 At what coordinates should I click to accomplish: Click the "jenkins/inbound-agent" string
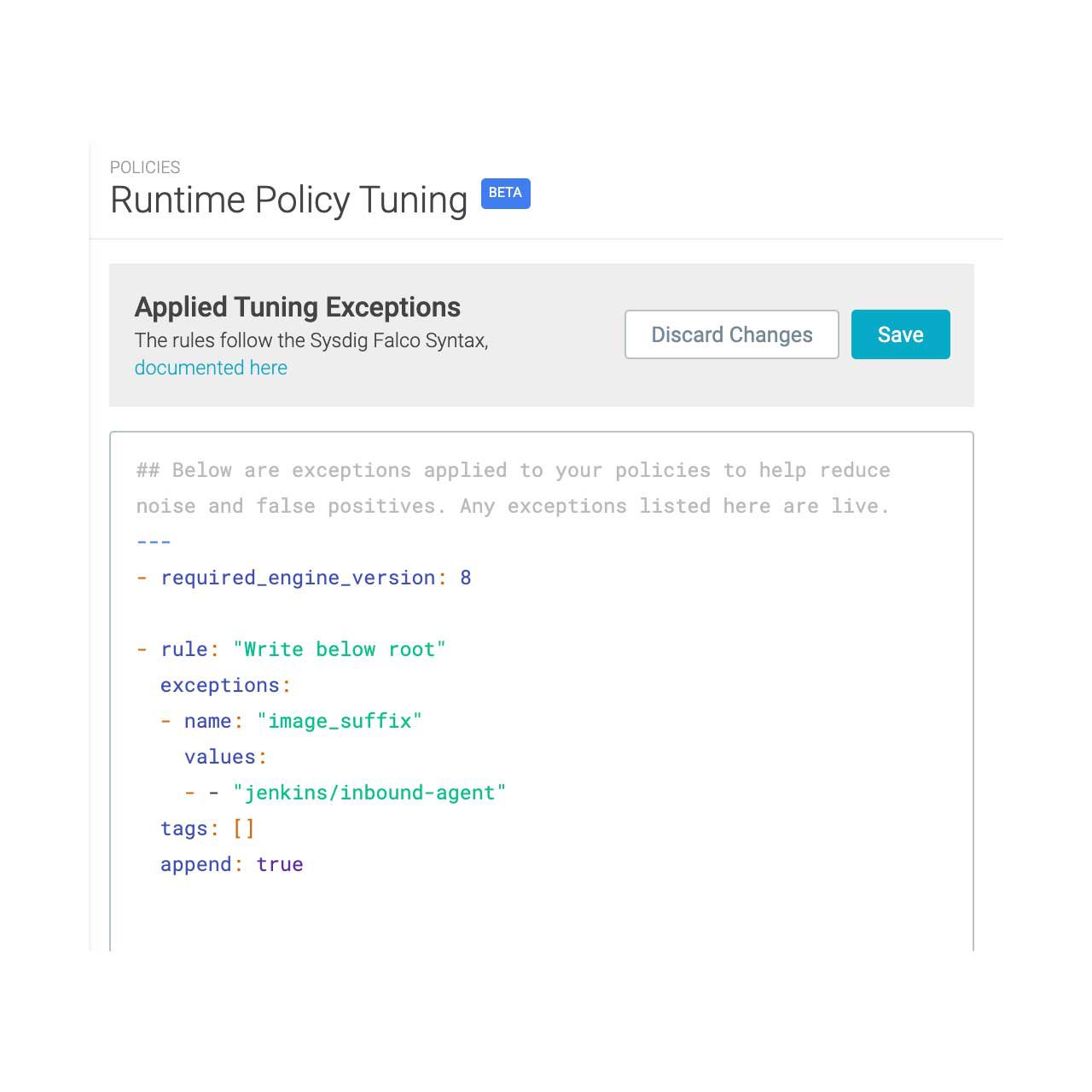coord(369,793)
